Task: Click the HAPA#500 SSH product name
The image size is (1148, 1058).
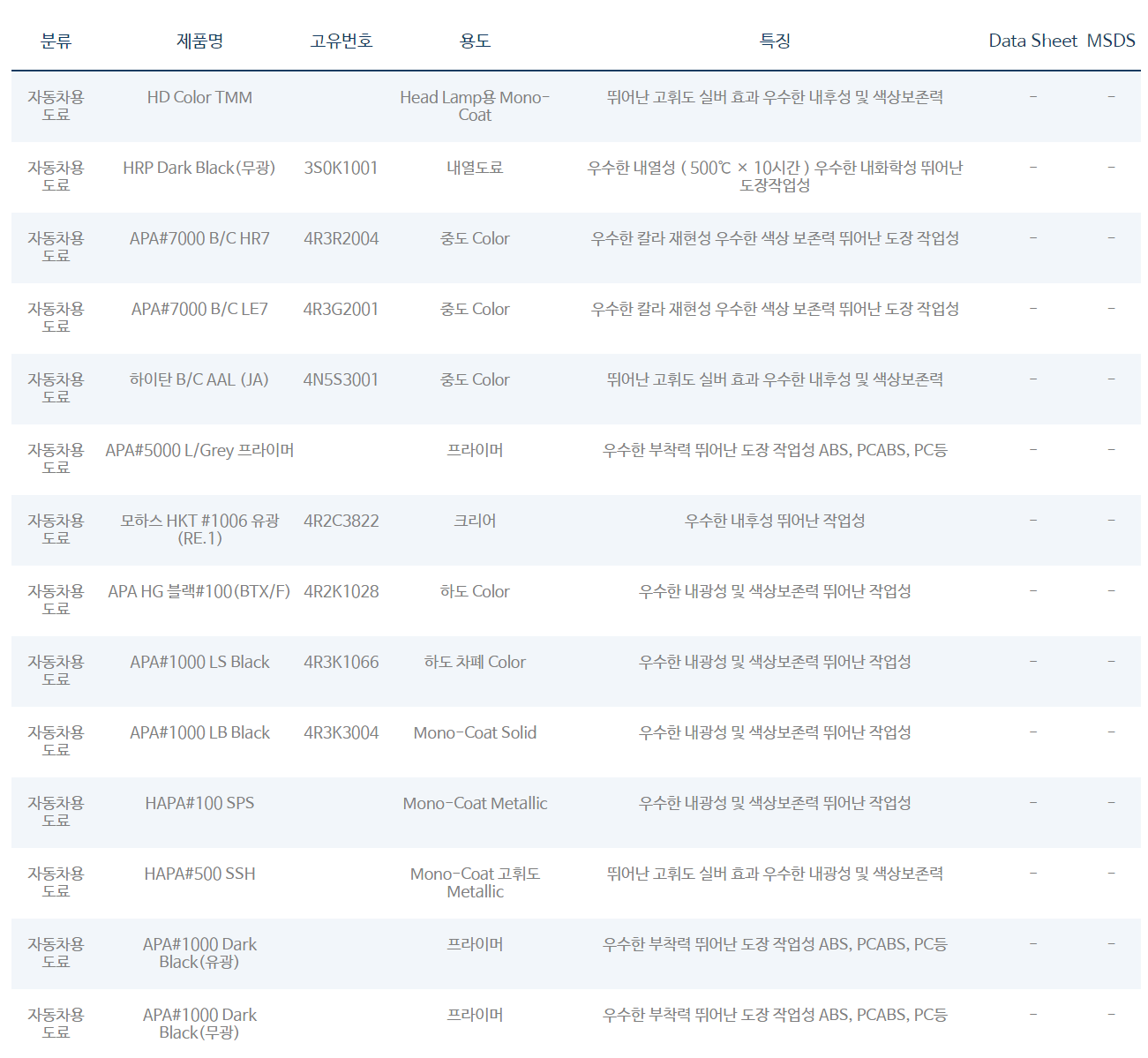Action: 199,874
